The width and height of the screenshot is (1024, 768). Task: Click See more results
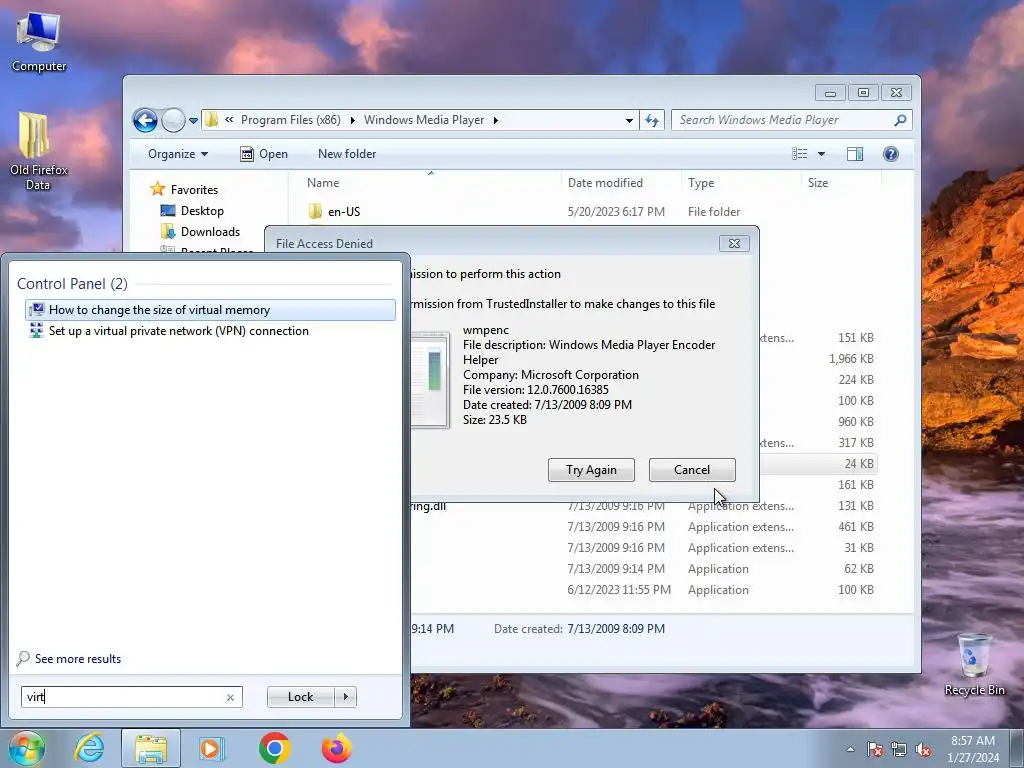69,659
